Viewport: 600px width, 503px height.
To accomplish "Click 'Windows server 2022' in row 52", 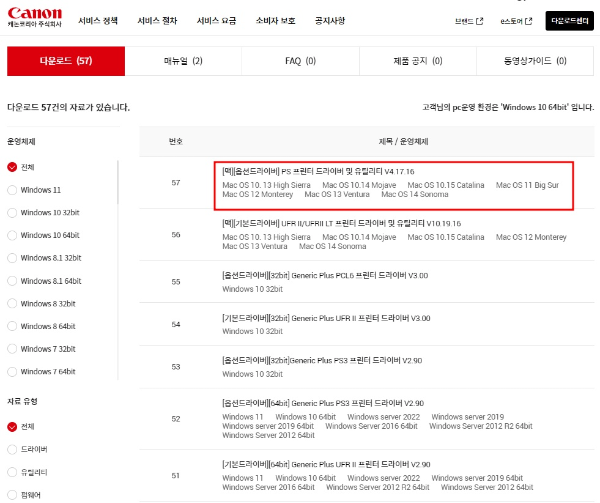I will pyautogui.click(x=383, y=417).
